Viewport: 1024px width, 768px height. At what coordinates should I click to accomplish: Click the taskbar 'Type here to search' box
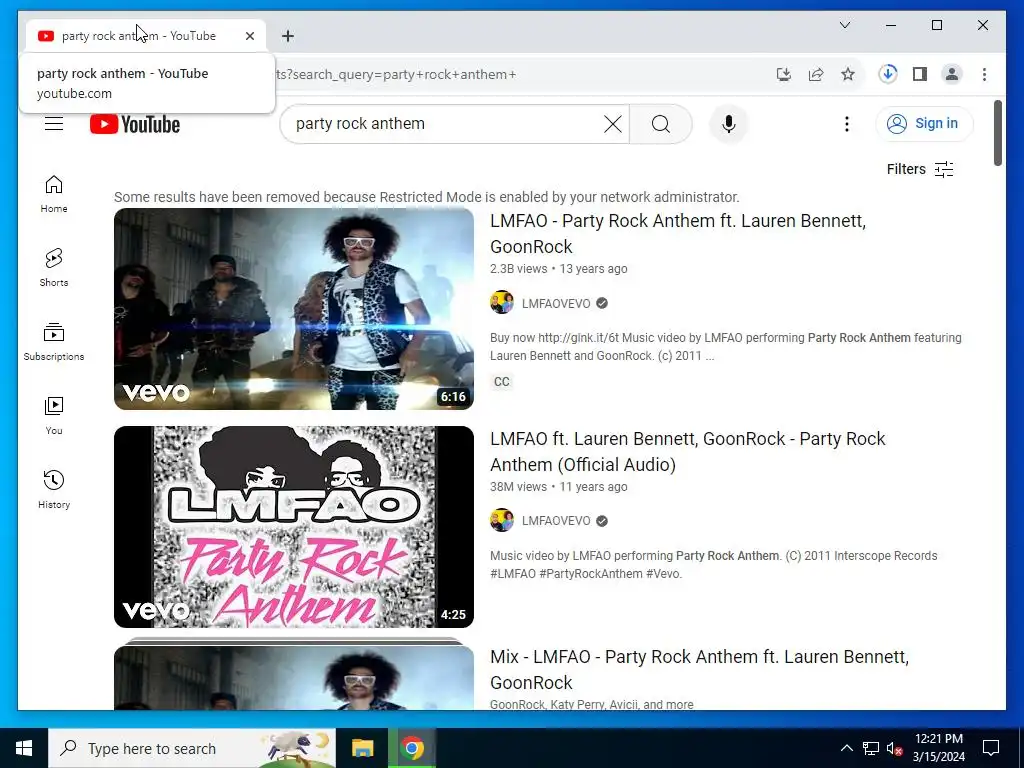(x=192, y=748)
